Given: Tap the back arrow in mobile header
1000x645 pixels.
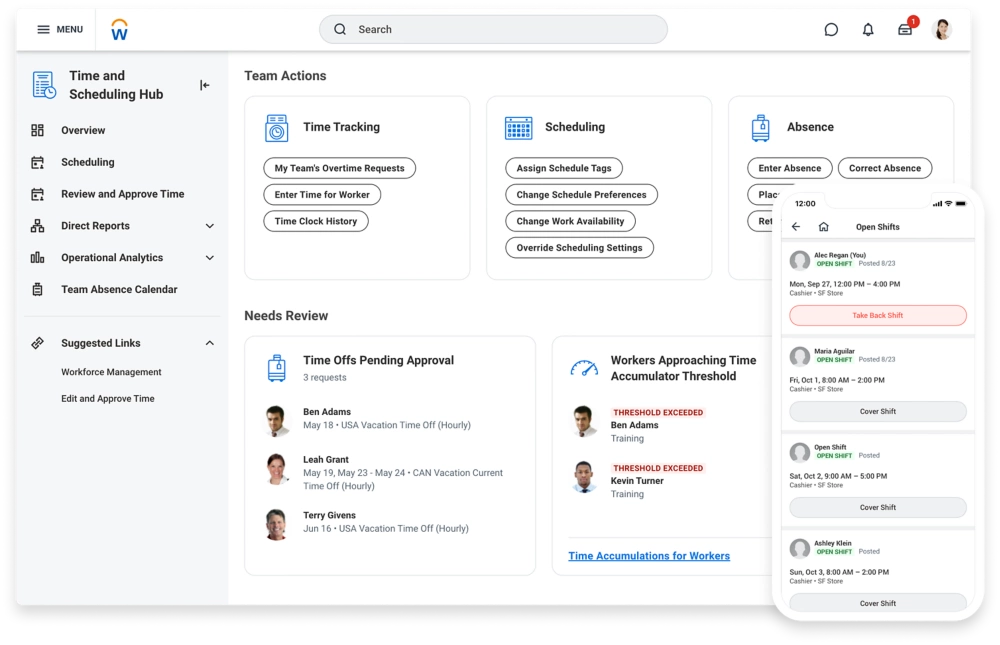Looking at the screenshot, I should 796,227.
